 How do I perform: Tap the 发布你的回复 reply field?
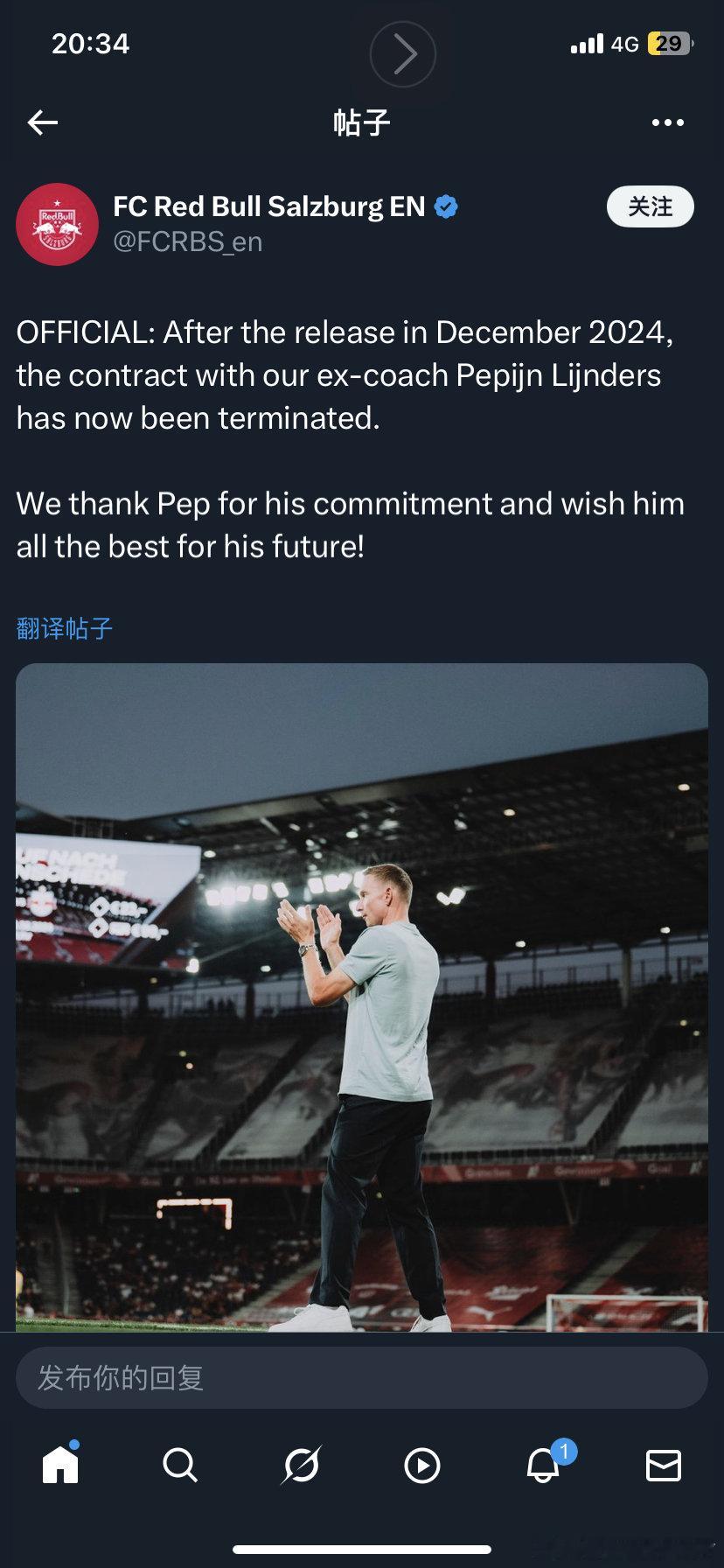pos(362,1378)
